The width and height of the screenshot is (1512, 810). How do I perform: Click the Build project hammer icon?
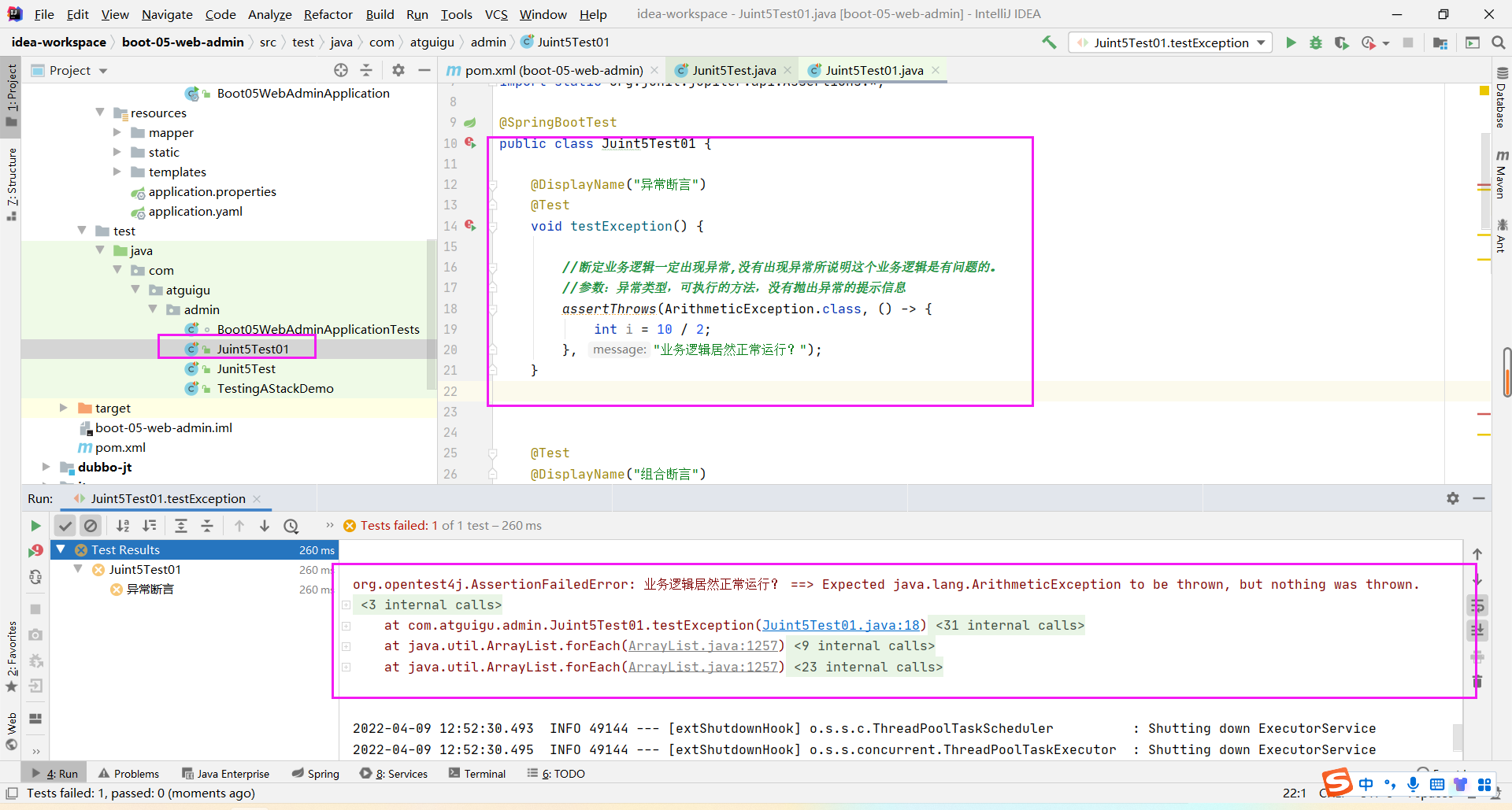[1049, 43]
